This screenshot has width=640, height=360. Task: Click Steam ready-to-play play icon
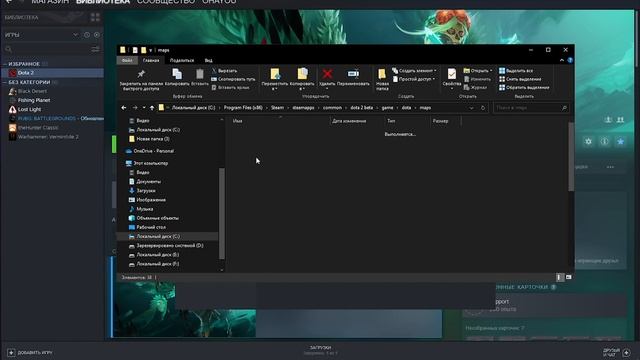(97, 35)
